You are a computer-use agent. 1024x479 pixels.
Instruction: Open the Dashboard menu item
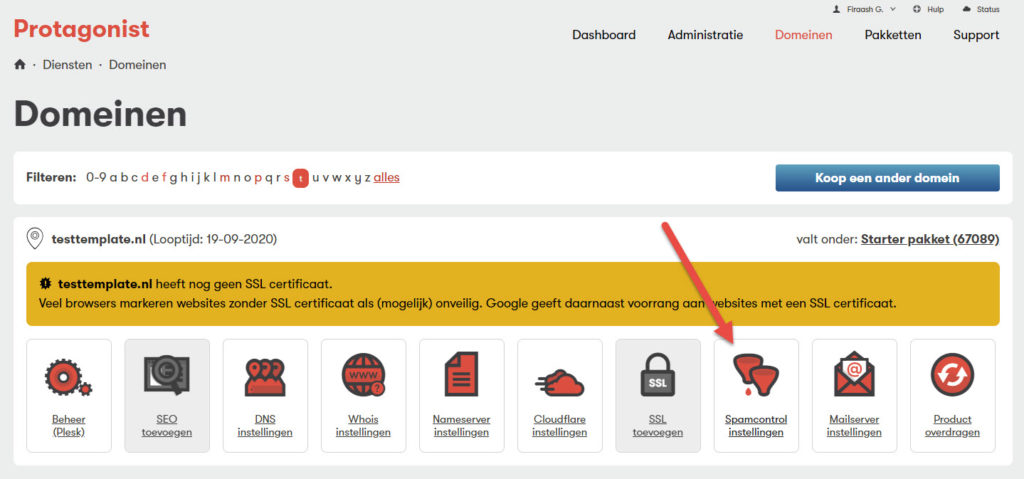click(604, 35)
